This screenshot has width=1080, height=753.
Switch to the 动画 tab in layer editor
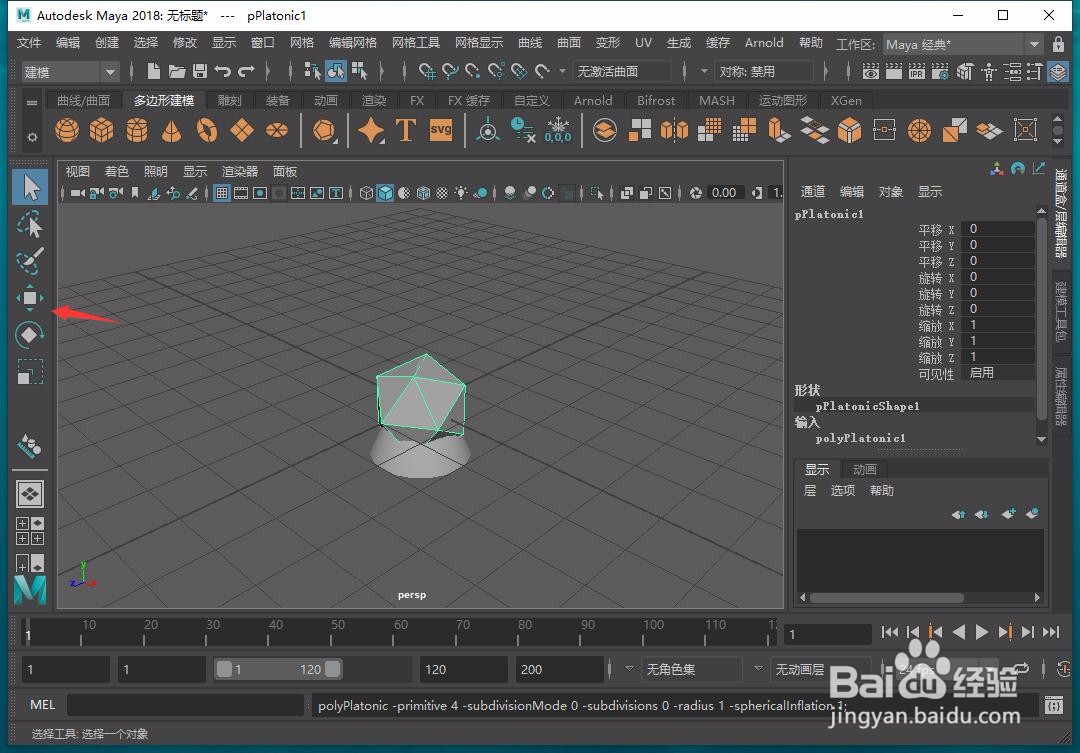pyautogui.click(x=864, y=469)
